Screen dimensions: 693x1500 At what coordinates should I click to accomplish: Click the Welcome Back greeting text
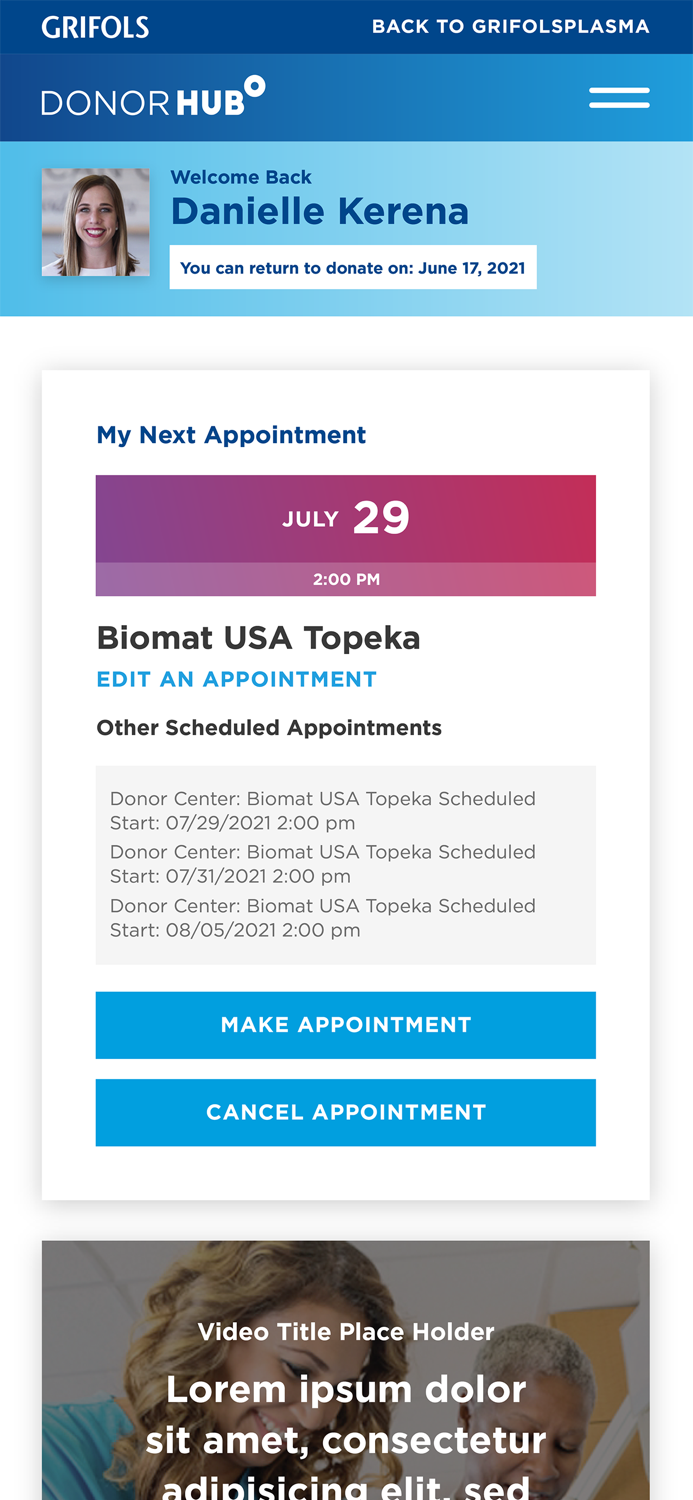(241, 175)
